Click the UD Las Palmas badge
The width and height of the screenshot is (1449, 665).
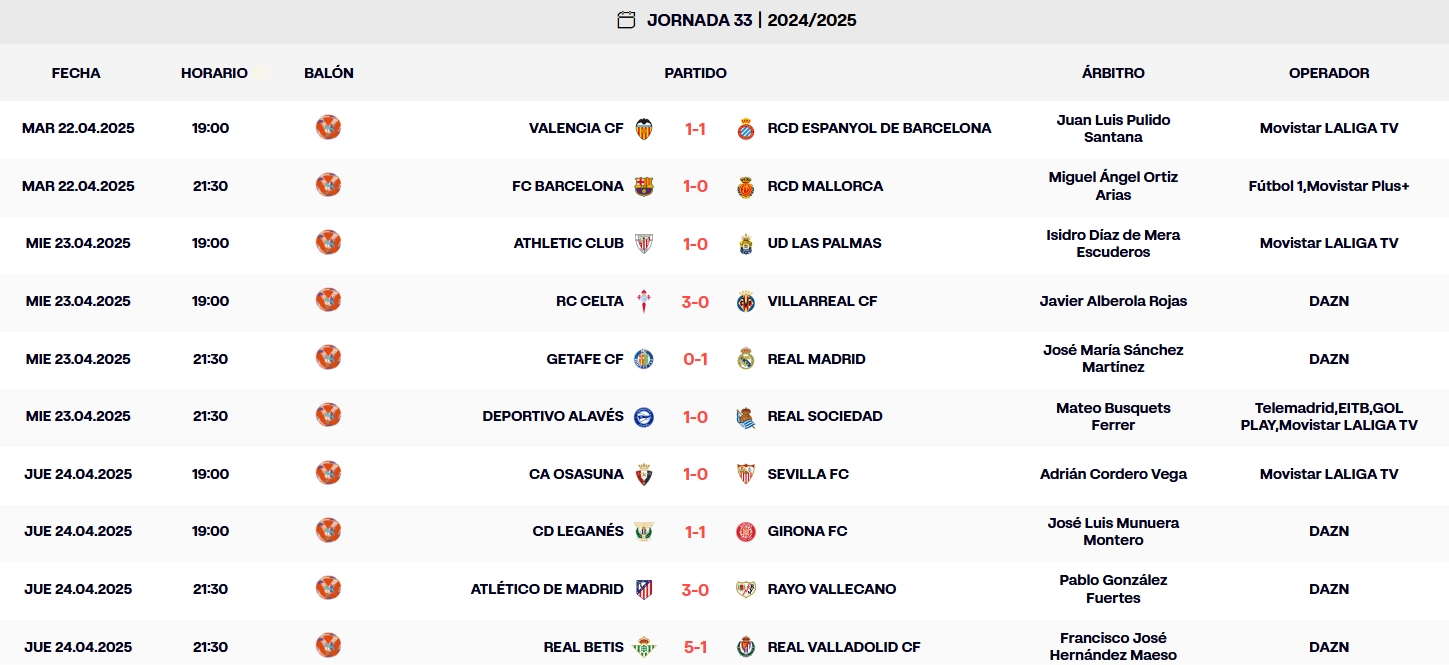tap(745, 243)
